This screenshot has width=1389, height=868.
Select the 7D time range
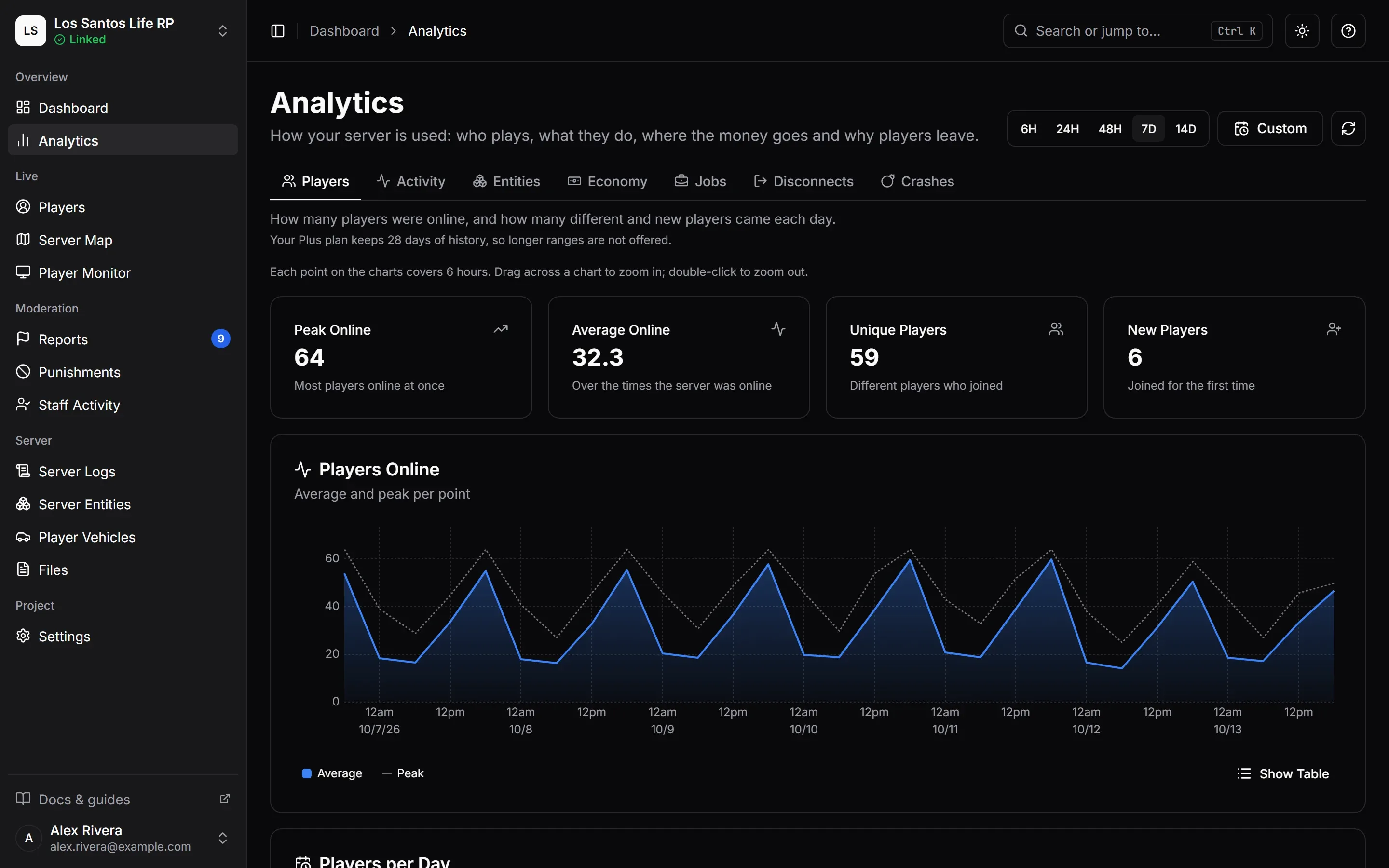point(1148,129)
